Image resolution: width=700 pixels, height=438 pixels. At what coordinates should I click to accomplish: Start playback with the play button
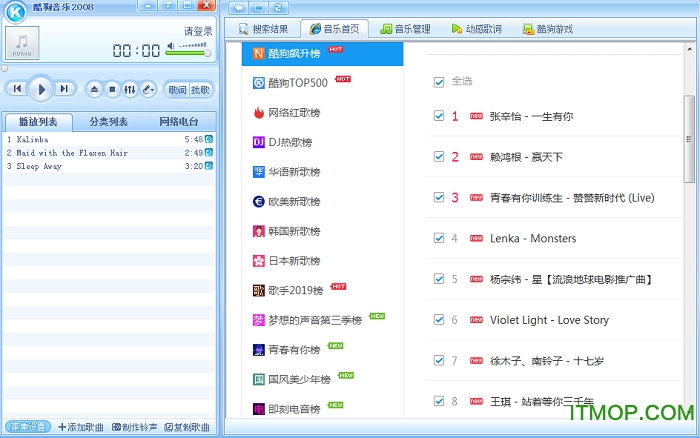coord(41,89)
